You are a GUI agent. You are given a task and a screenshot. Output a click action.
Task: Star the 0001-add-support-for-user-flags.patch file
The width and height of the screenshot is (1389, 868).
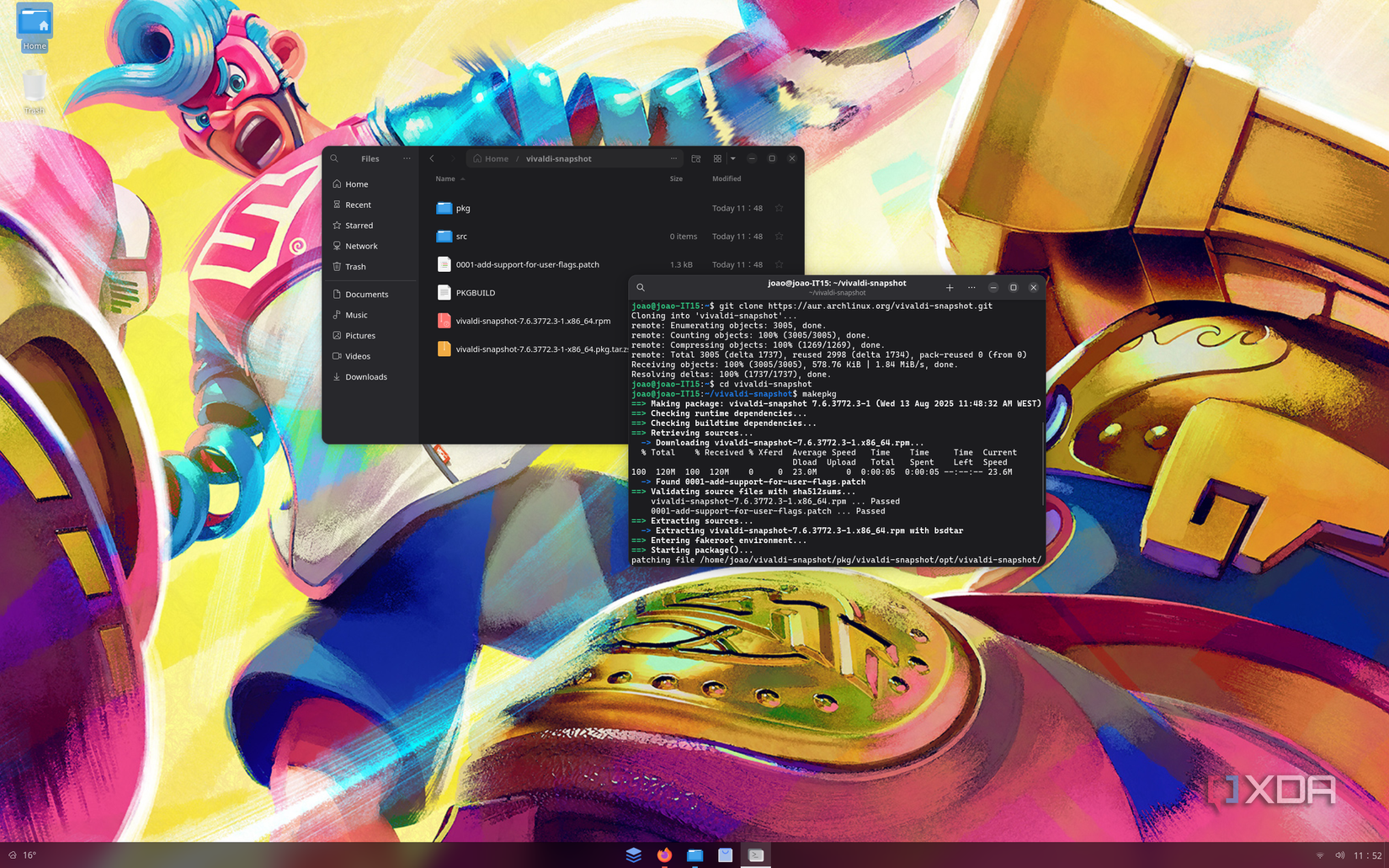779,264
